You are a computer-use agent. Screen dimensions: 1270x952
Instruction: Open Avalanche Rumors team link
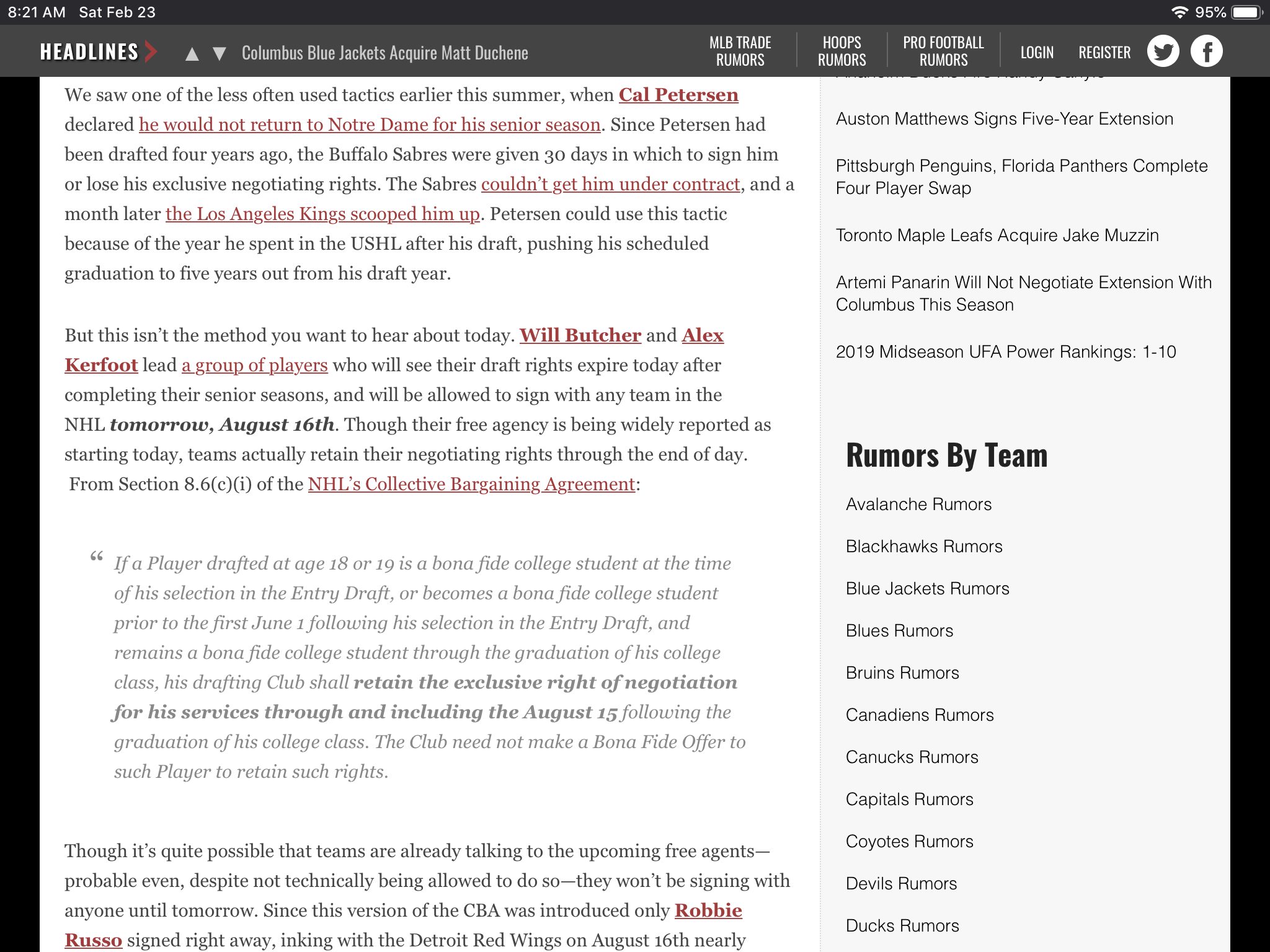pyautogui.click(x=918, y=505)
